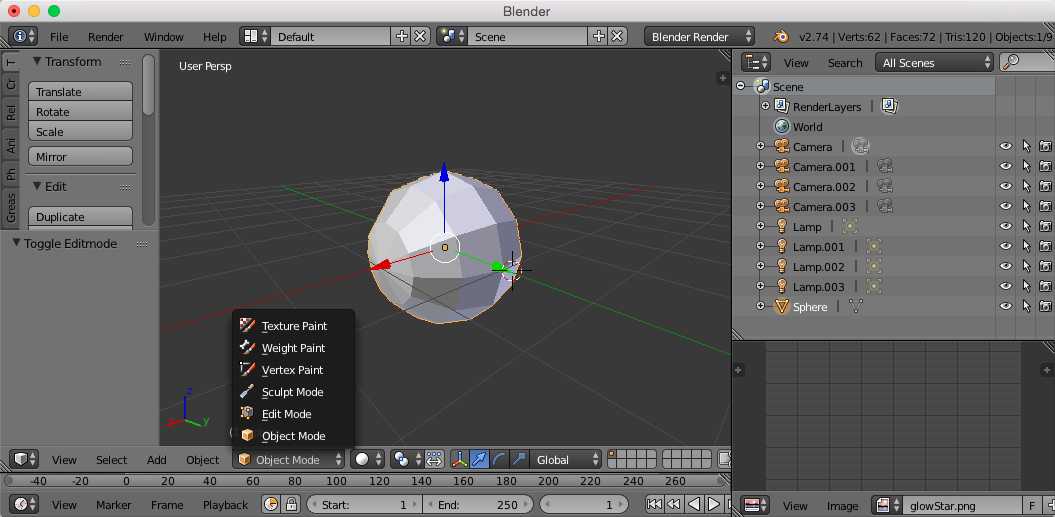Click the Lamp.003 lamp data icon

(873, 286)
